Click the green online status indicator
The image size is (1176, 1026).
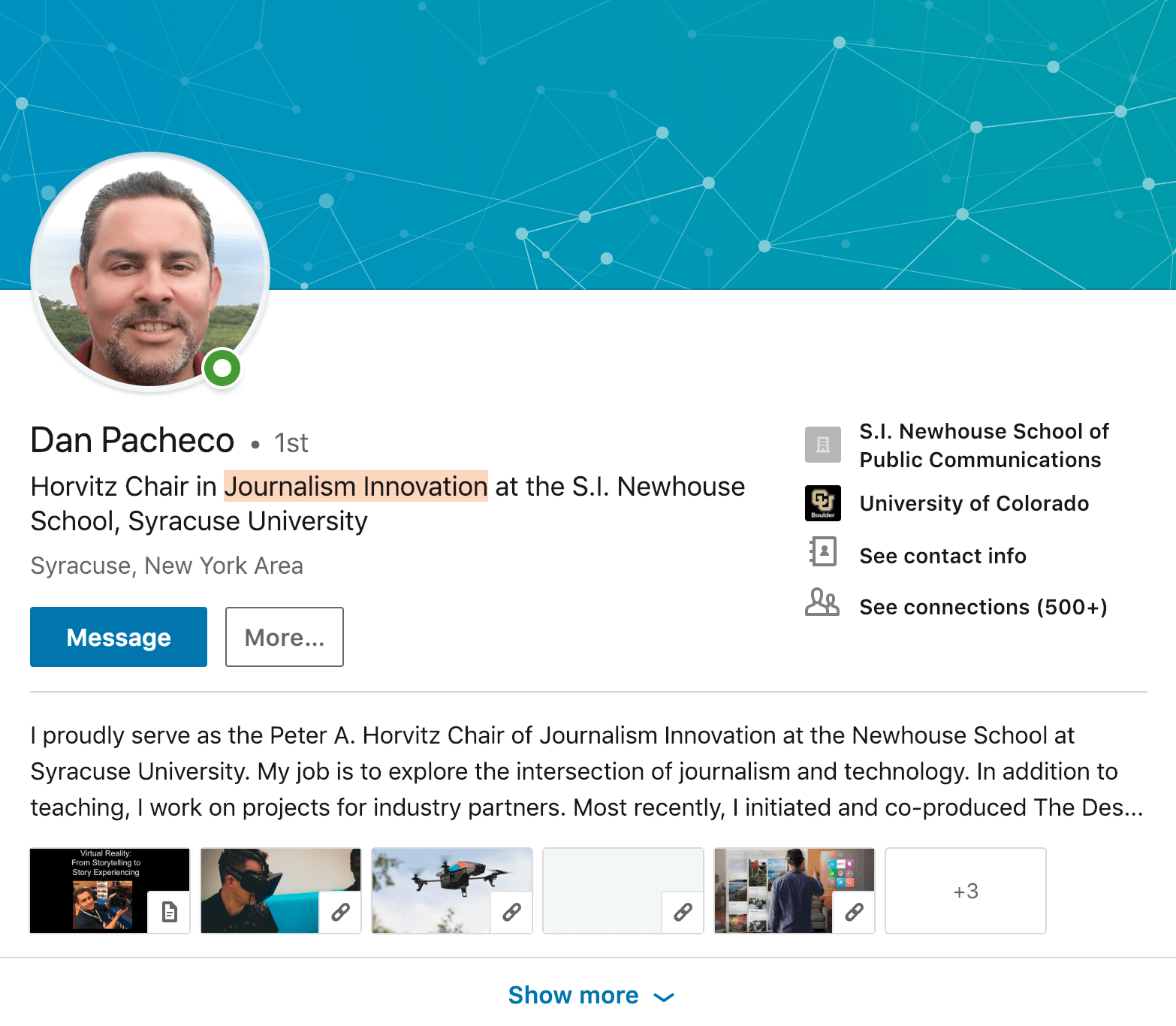tap(222, 368)
